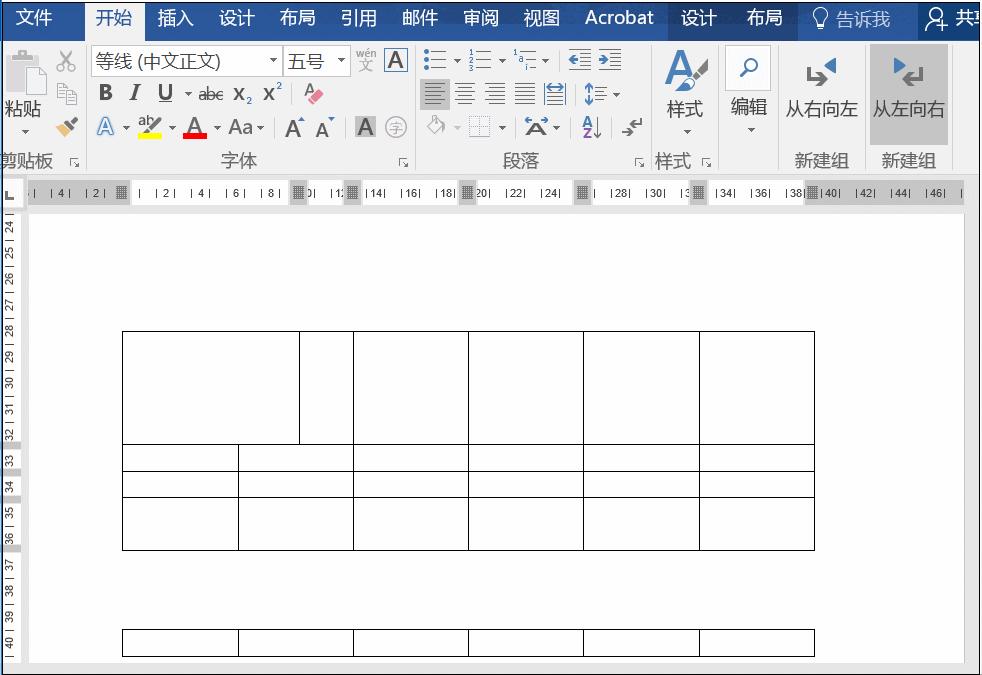Apply superscript formatting

(x=270, y=92)
